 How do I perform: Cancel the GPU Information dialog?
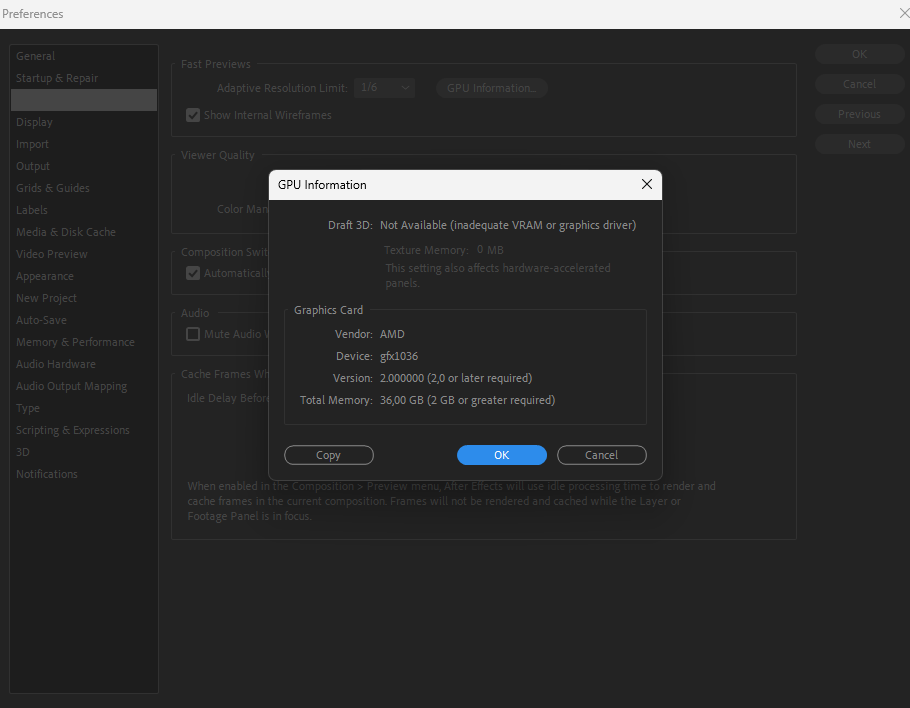point(601,455)
